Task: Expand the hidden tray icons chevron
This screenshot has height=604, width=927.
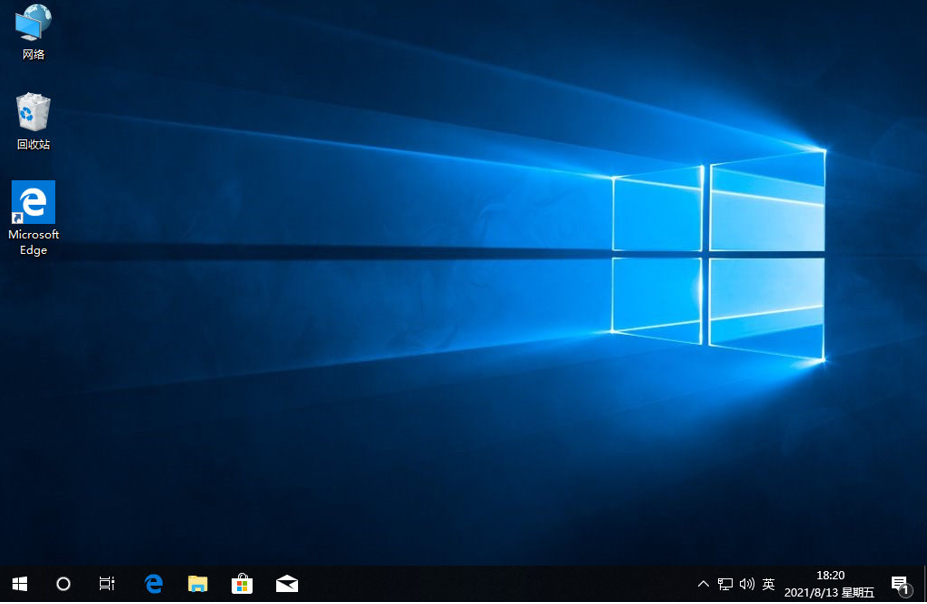Action: coord(703,584)
